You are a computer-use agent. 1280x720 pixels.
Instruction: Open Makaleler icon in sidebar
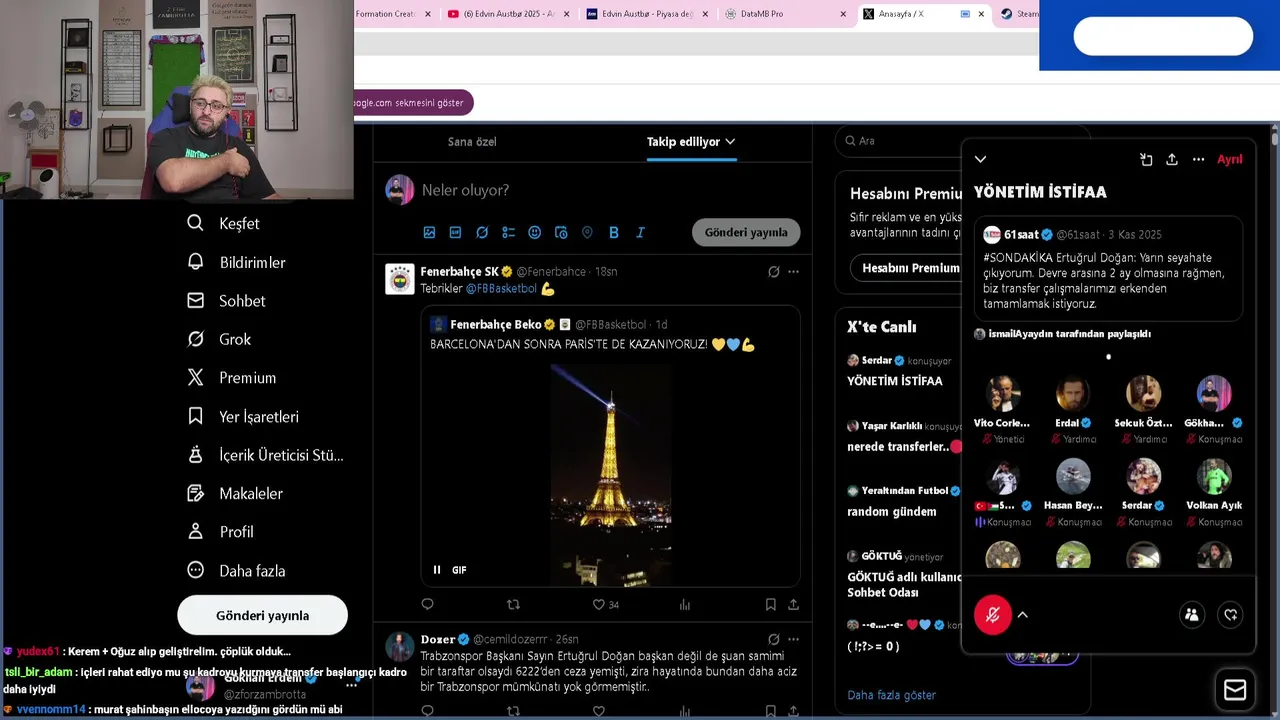[195, 493]
